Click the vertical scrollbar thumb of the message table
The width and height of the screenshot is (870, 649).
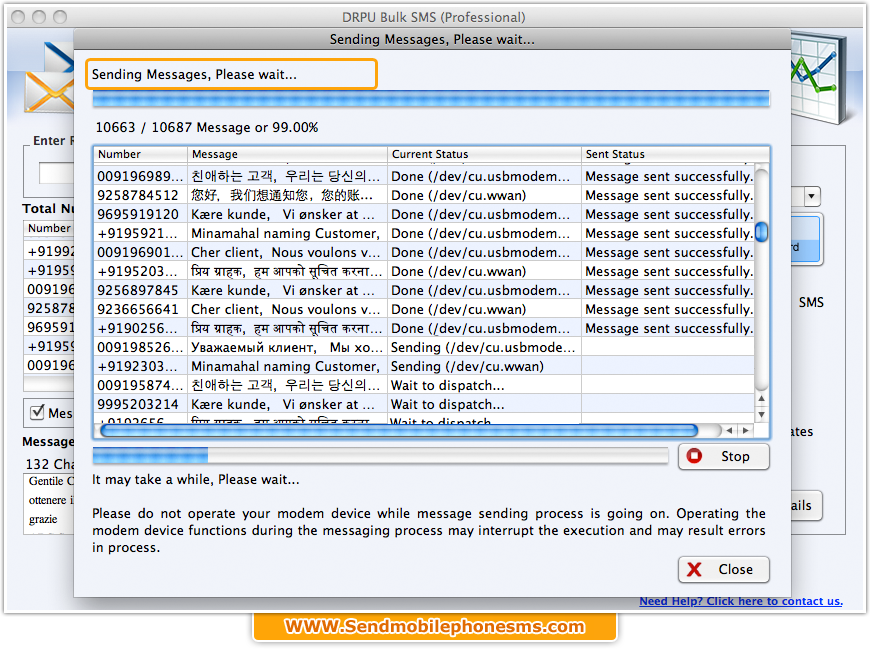[762, 232]
